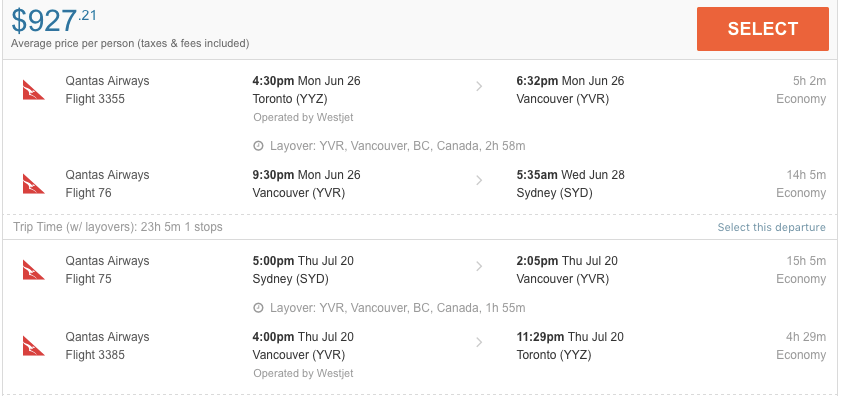Click arrow between Vancouver and Sydney outbound

[479, 181]
